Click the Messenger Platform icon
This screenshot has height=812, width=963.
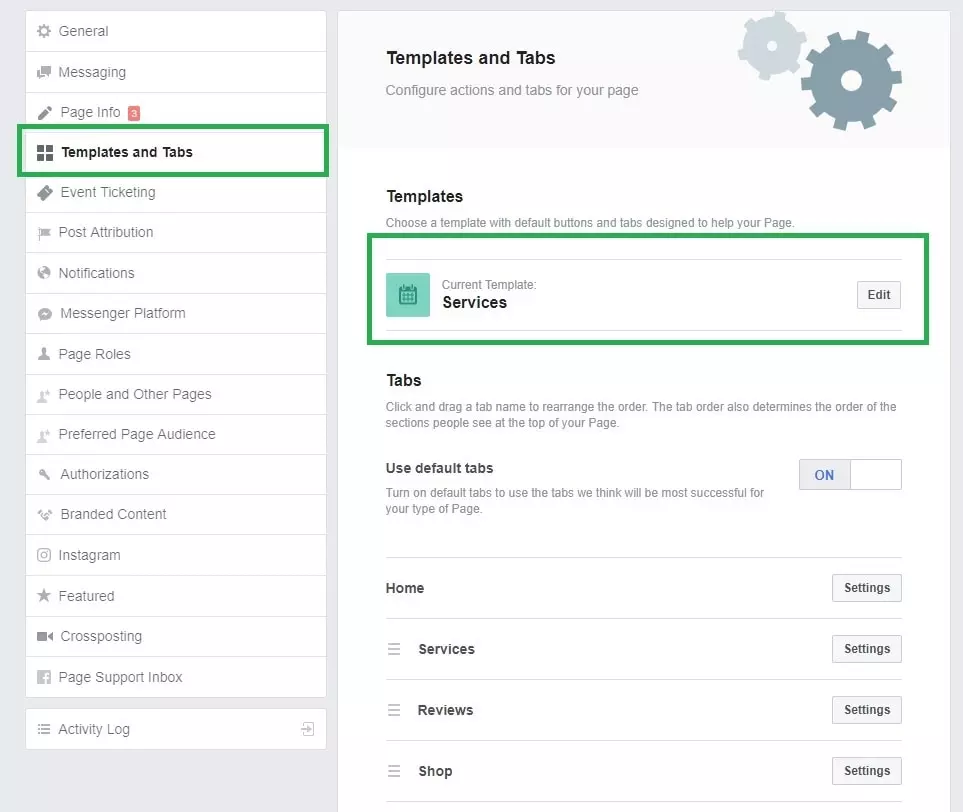point(45,314)
